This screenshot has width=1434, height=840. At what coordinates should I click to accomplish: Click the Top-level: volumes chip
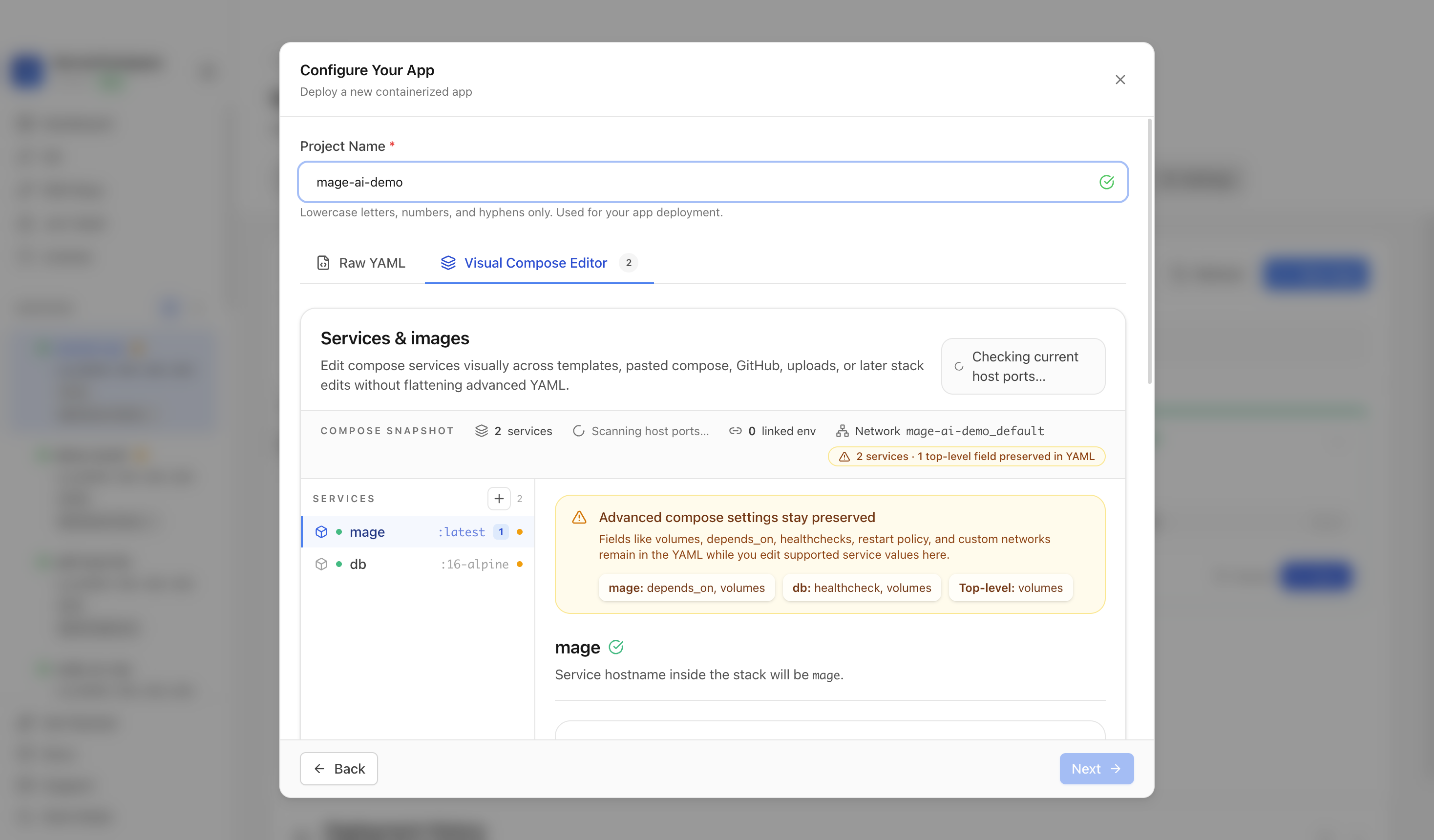point(1010,588)
